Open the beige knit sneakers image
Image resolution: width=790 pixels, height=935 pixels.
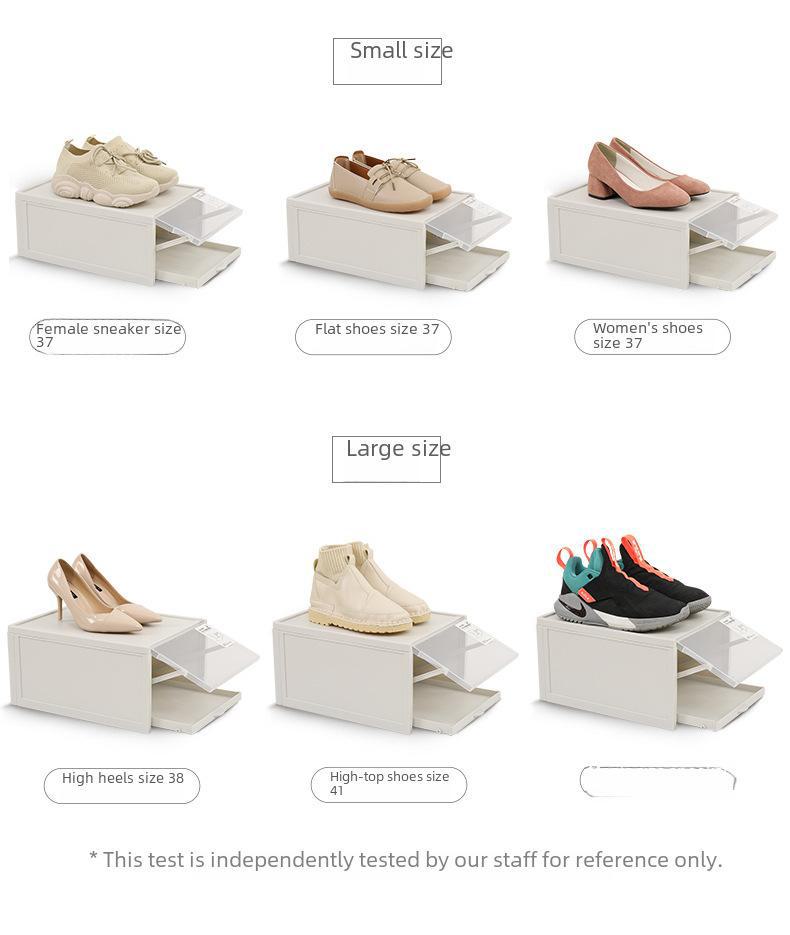tap(114, 171)
